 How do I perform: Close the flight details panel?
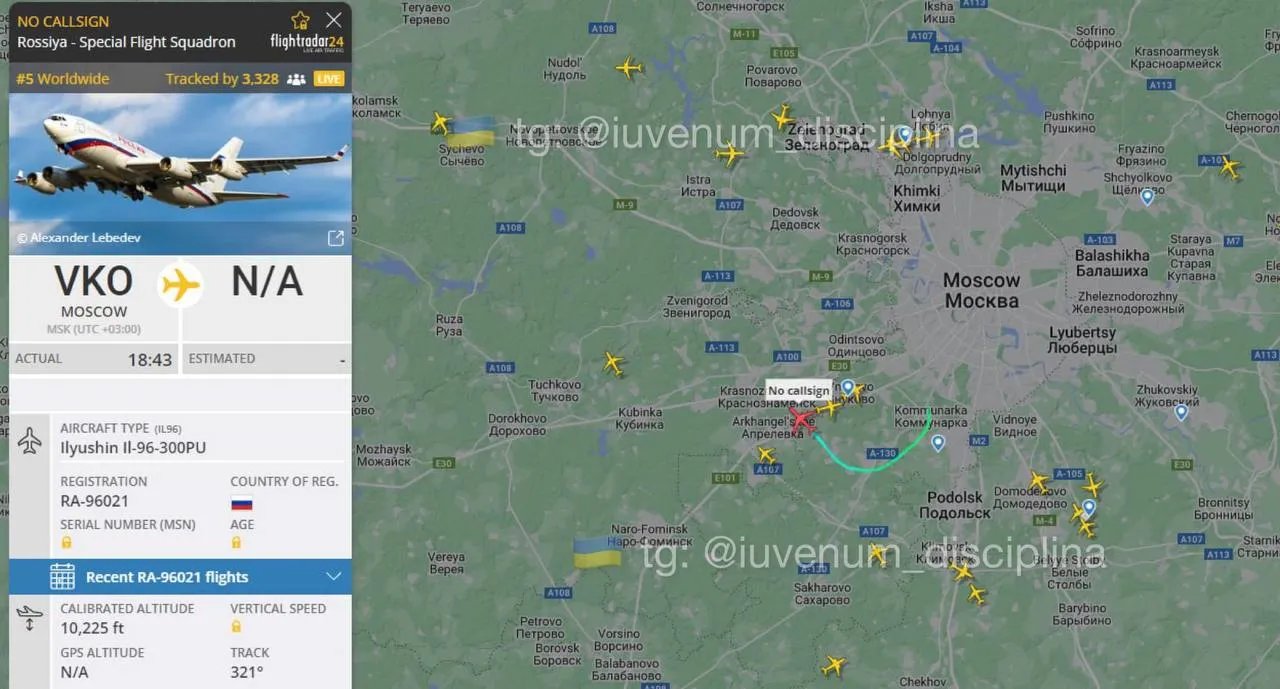click(x=334, y=20)
